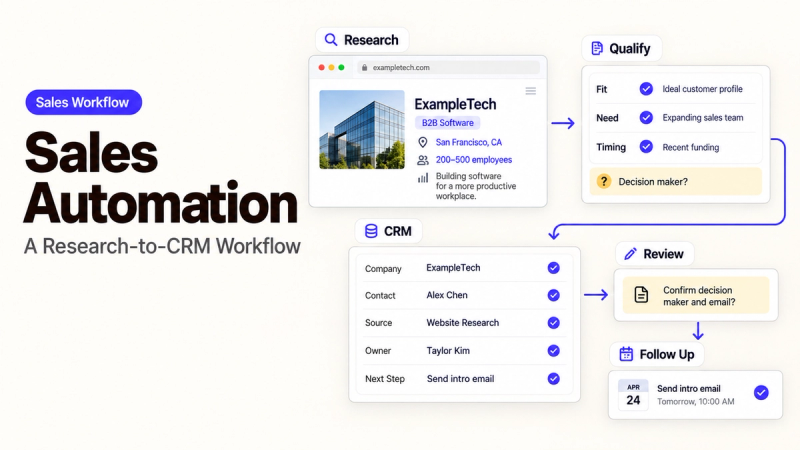Screen dimensions: 800x450
Task: Click the Send intro email Next Step value
Action: point(460,379)
